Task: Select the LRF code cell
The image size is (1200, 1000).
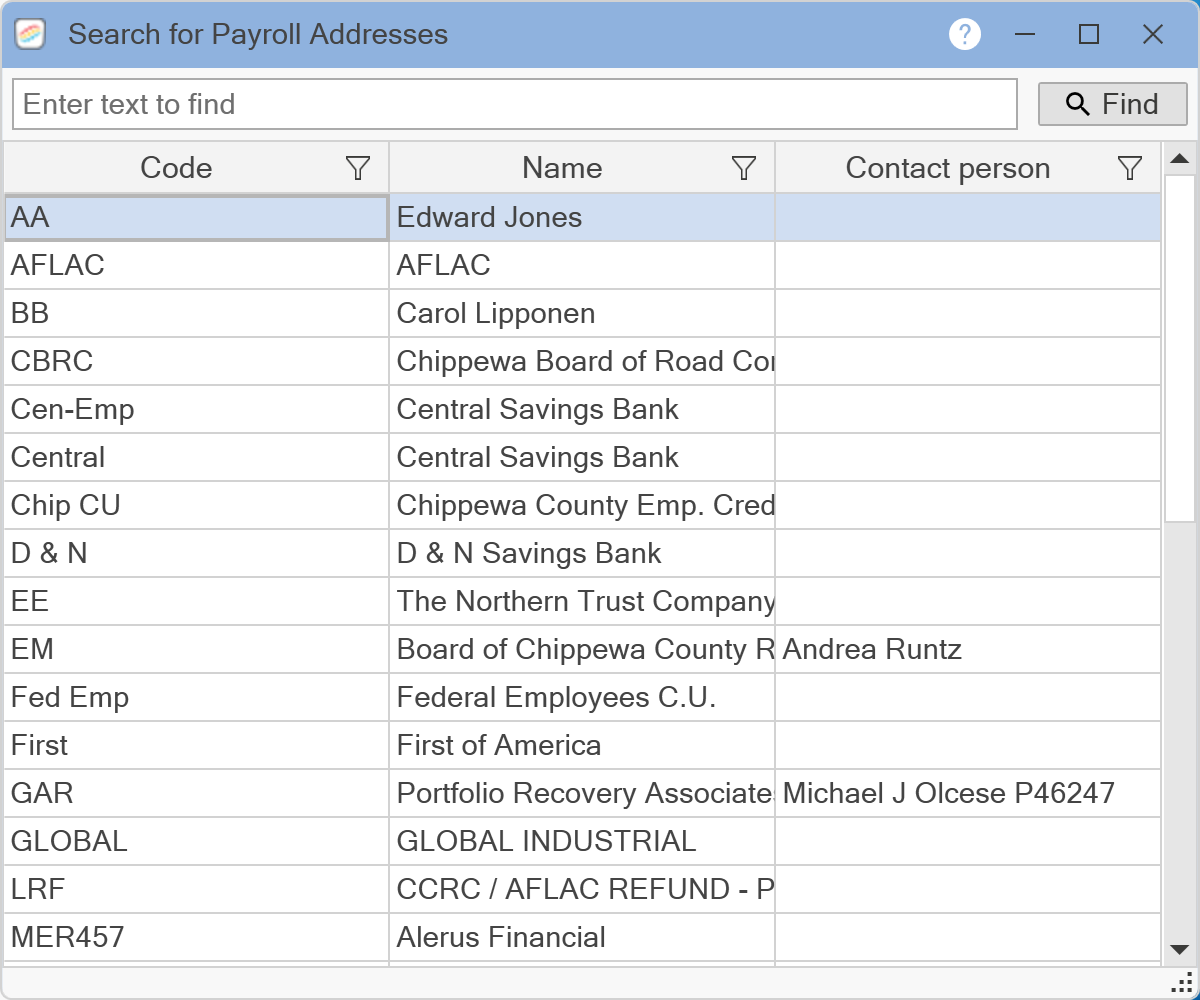Action: point(196,890)
